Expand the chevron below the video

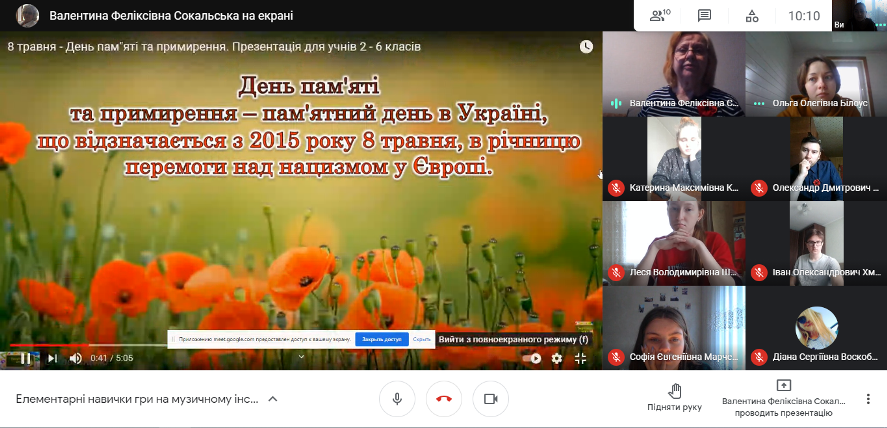pyautogui.click(x=302, y=356)
